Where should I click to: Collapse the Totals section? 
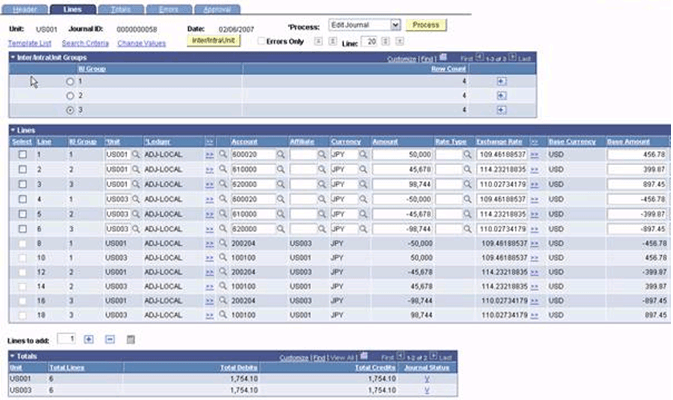click(13, 356)
